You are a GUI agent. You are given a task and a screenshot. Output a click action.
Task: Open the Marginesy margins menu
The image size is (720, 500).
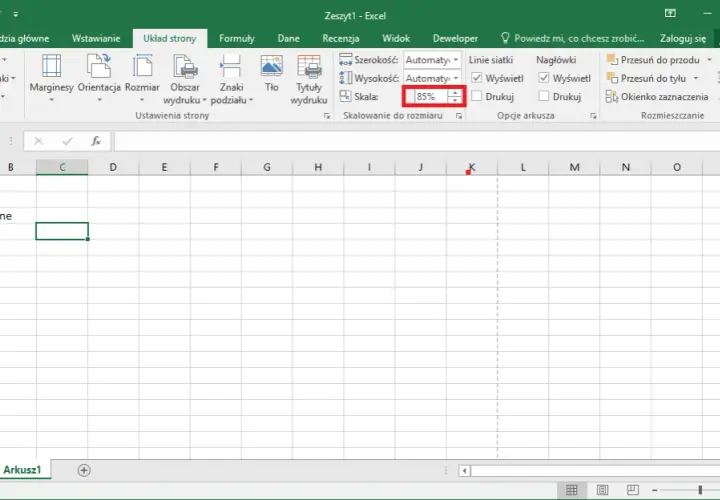click(51, 79)
